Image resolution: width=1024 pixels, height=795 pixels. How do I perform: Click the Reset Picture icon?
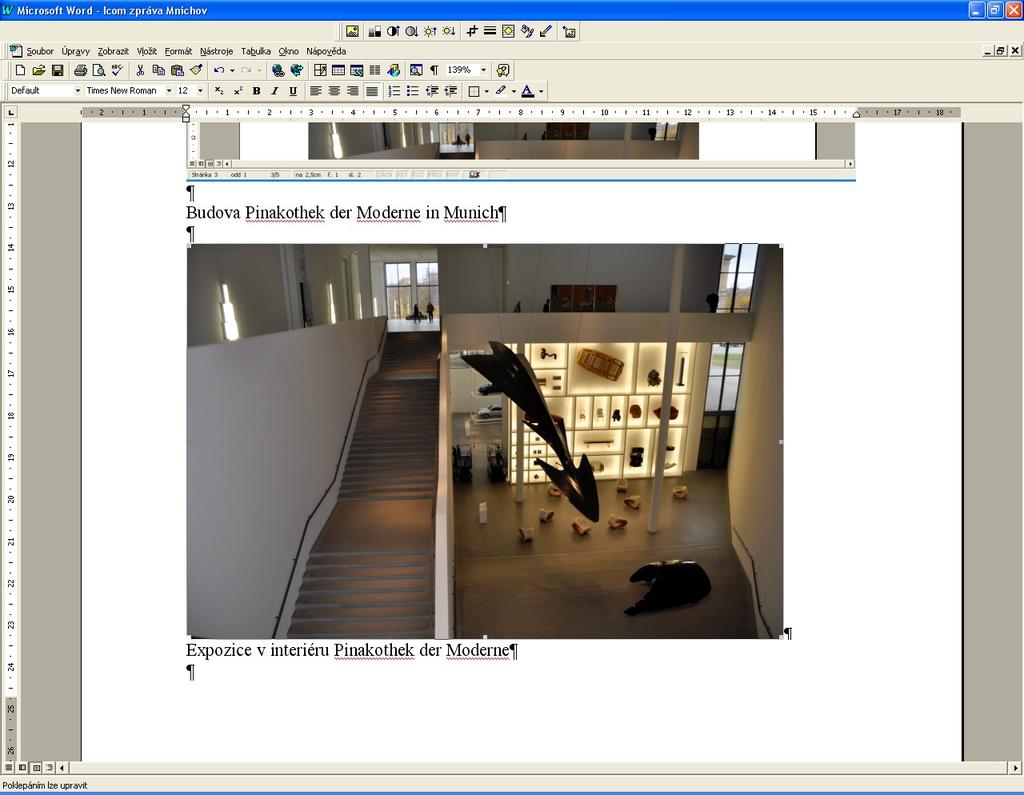click(569, 31)
